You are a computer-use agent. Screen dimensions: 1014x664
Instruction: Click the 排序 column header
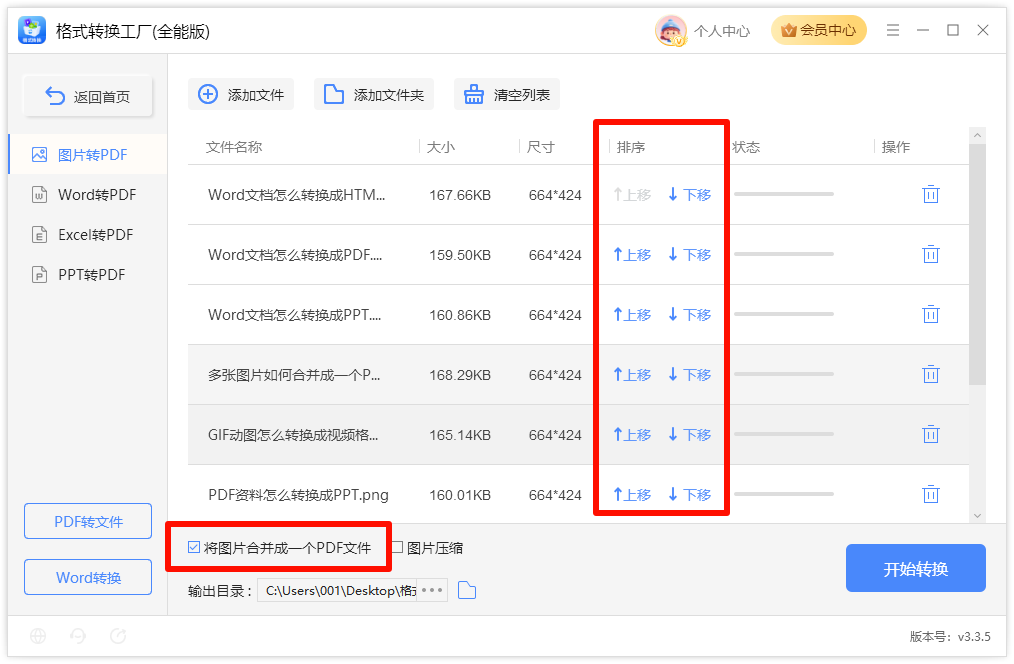(x=631, y=147)
